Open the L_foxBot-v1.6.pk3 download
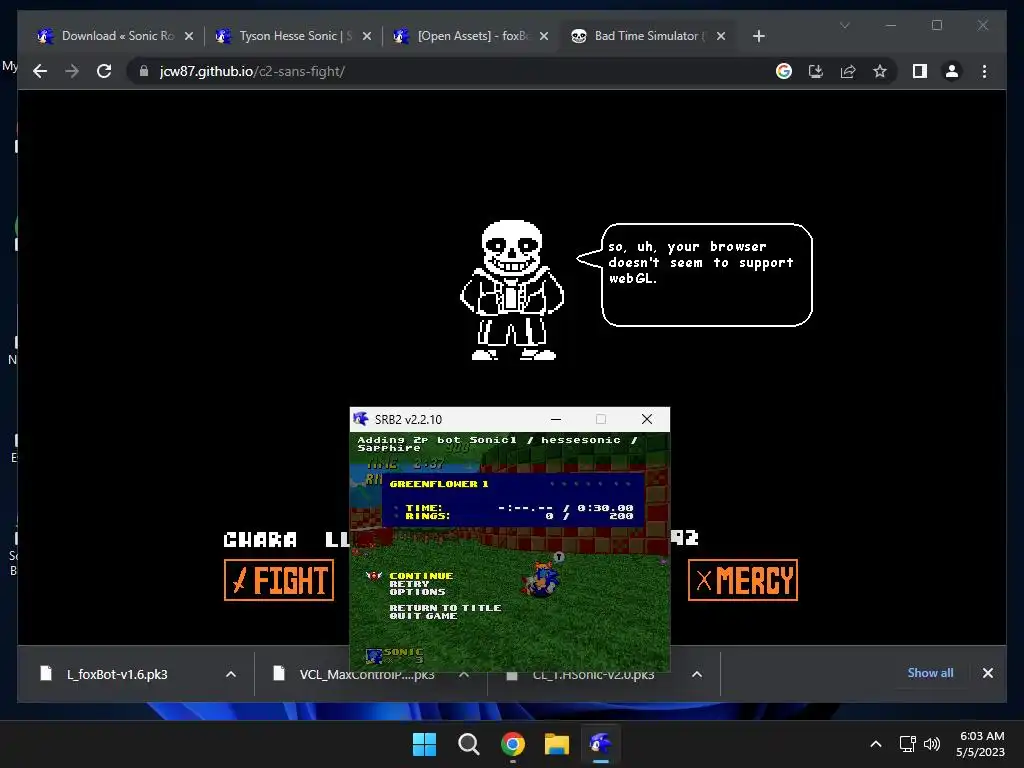Screen dimensions: 1024x768 [x=117, y=674]
